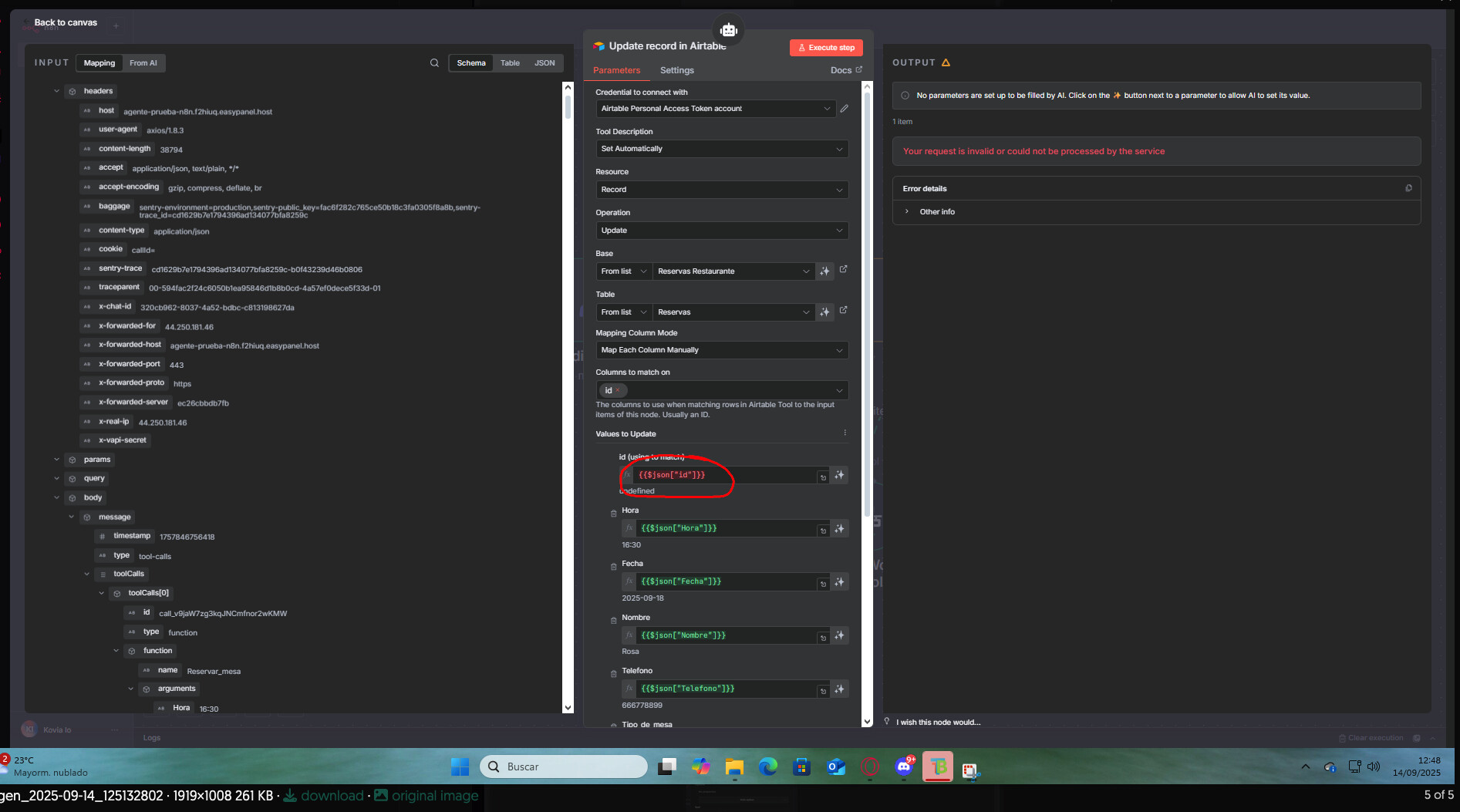The width and height of the screenshot is (1460, 812).
Task: Open the Columns to match on dropdown
Action: point(722,390)
